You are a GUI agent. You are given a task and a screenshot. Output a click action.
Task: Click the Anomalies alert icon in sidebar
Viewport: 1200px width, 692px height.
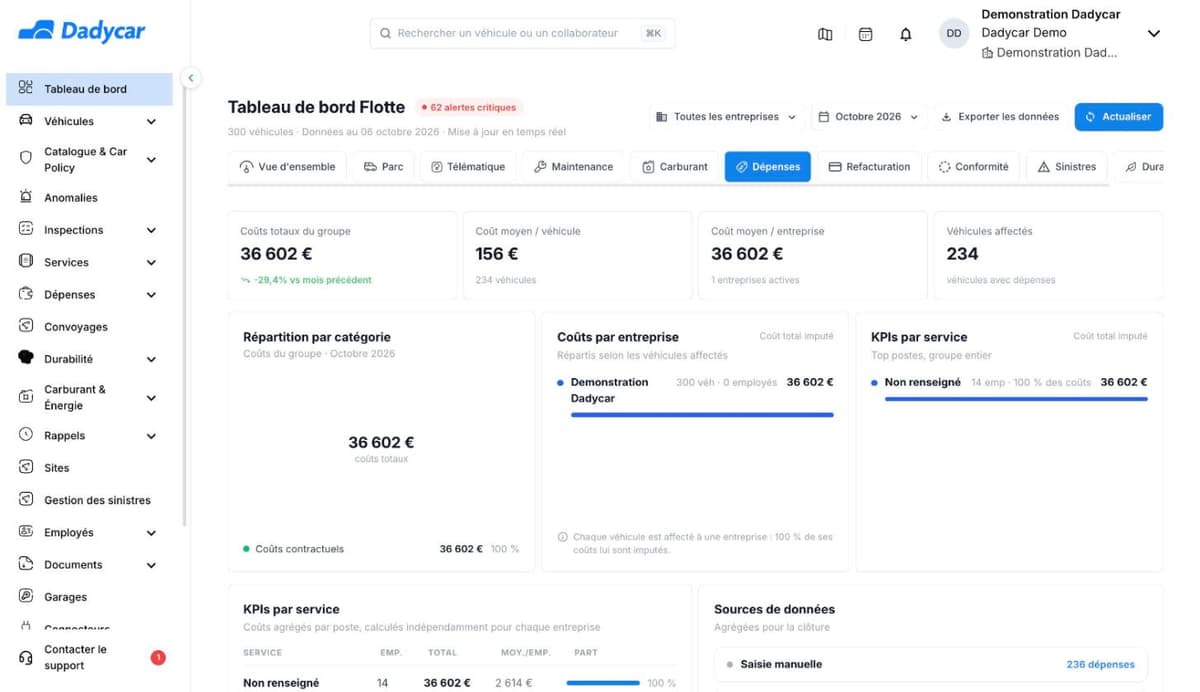click(26, 197)
